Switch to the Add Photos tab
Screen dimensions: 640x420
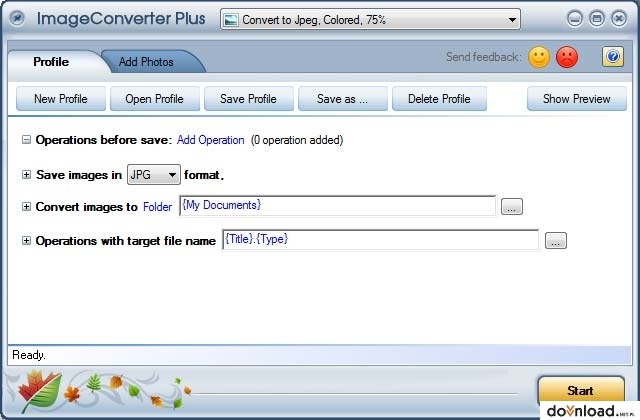pos(146,62)
